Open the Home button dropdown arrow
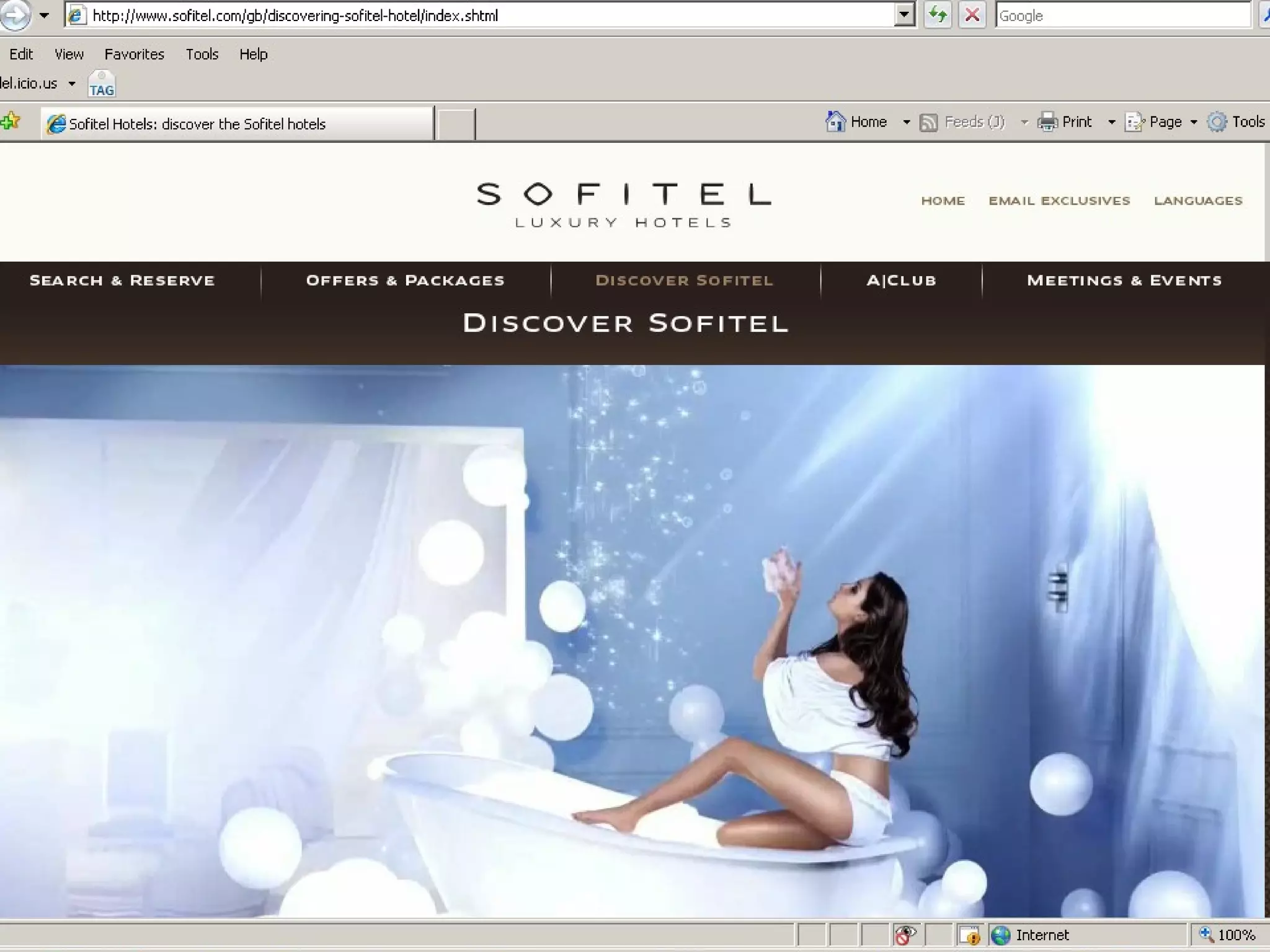 [x=906, y=122]
